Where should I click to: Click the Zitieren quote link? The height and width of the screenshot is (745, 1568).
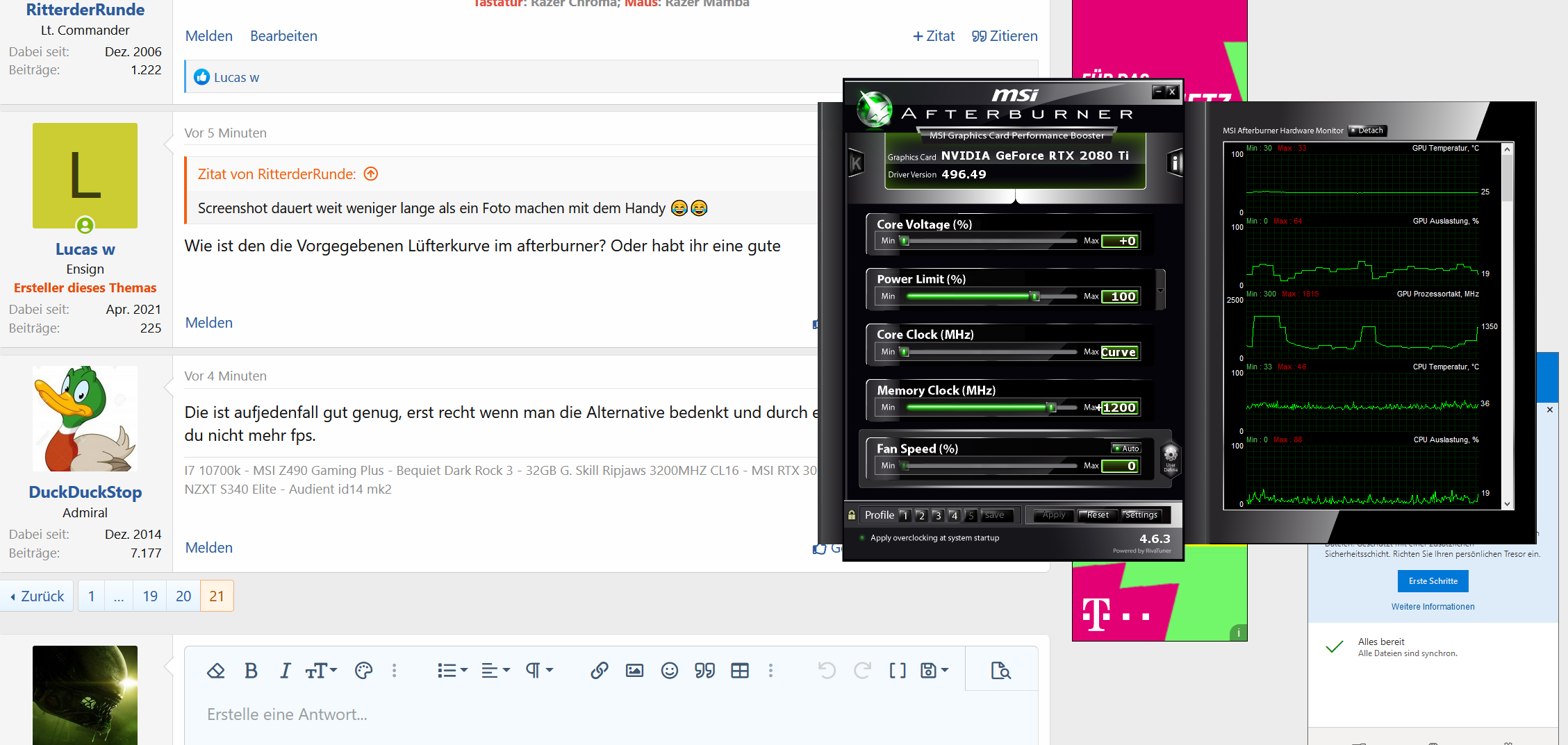tap(1005, 36)
